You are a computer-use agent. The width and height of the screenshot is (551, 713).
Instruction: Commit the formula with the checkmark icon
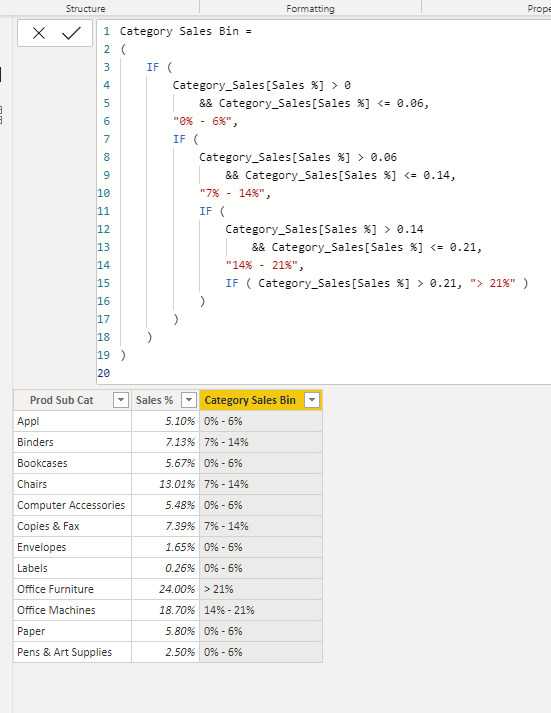coord(71,33)
